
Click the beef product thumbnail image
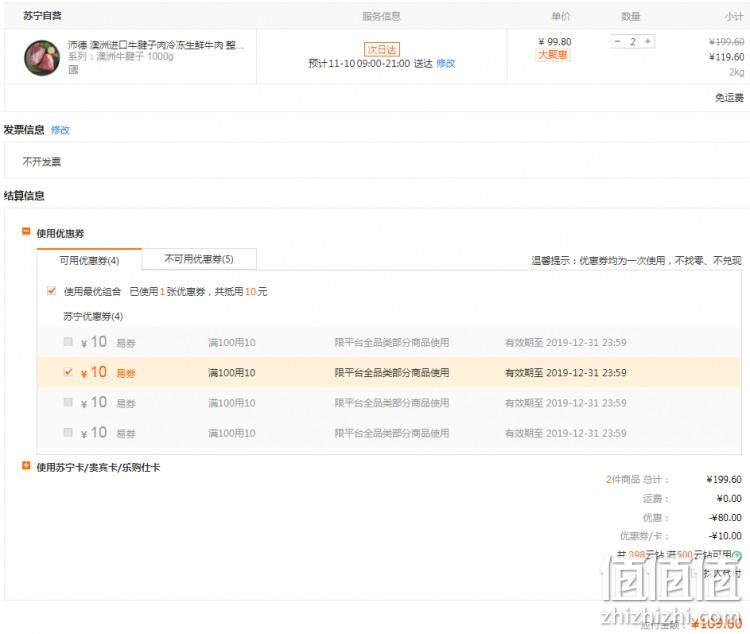point(42,58)
